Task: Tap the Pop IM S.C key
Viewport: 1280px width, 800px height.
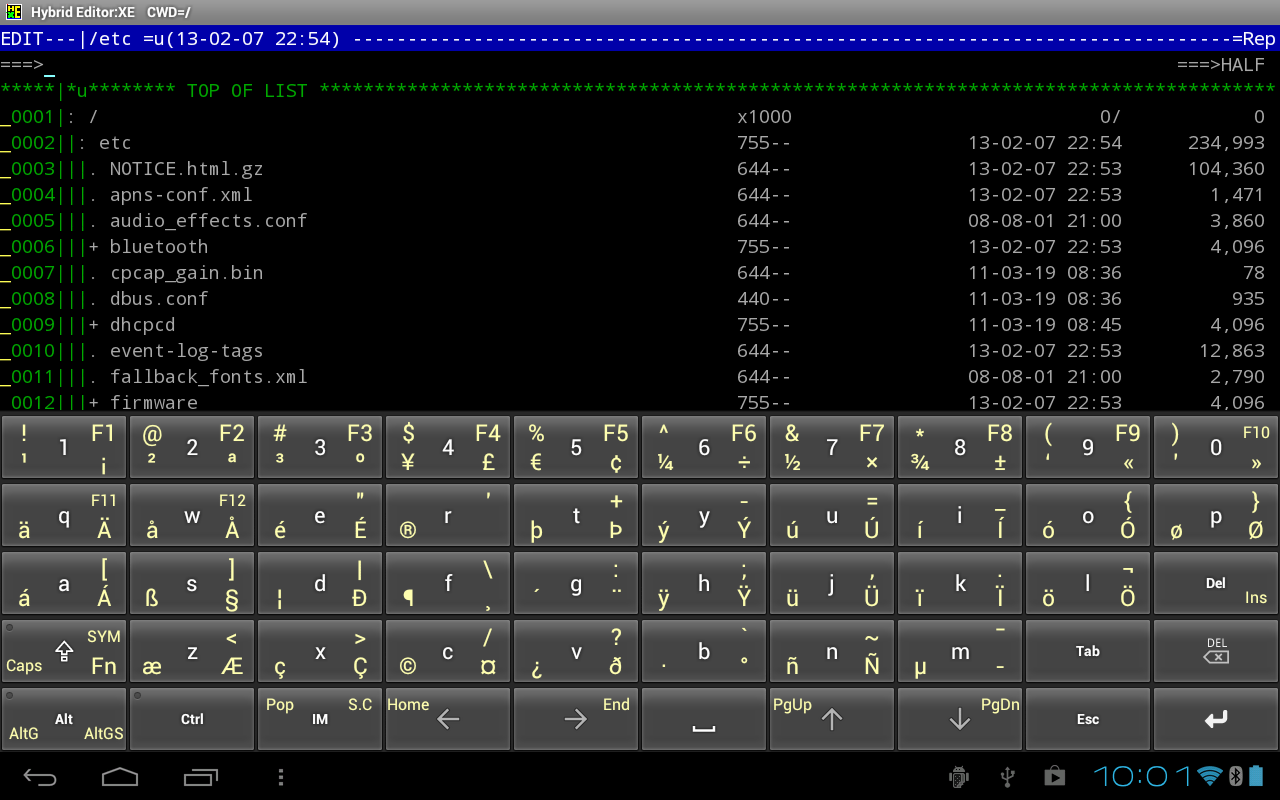Action: pos(320,719)
